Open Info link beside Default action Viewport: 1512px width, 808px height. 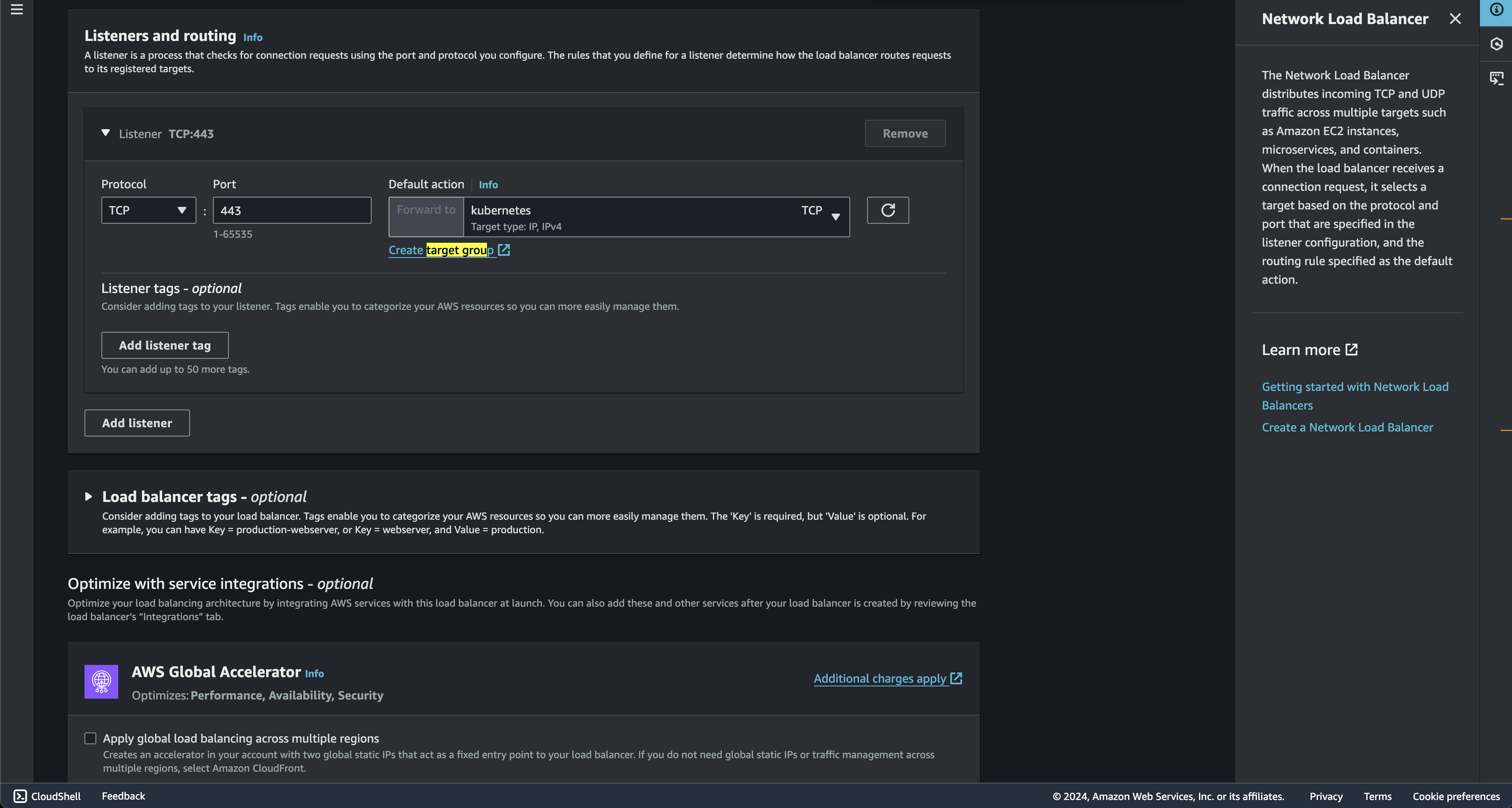coord(488,185)
